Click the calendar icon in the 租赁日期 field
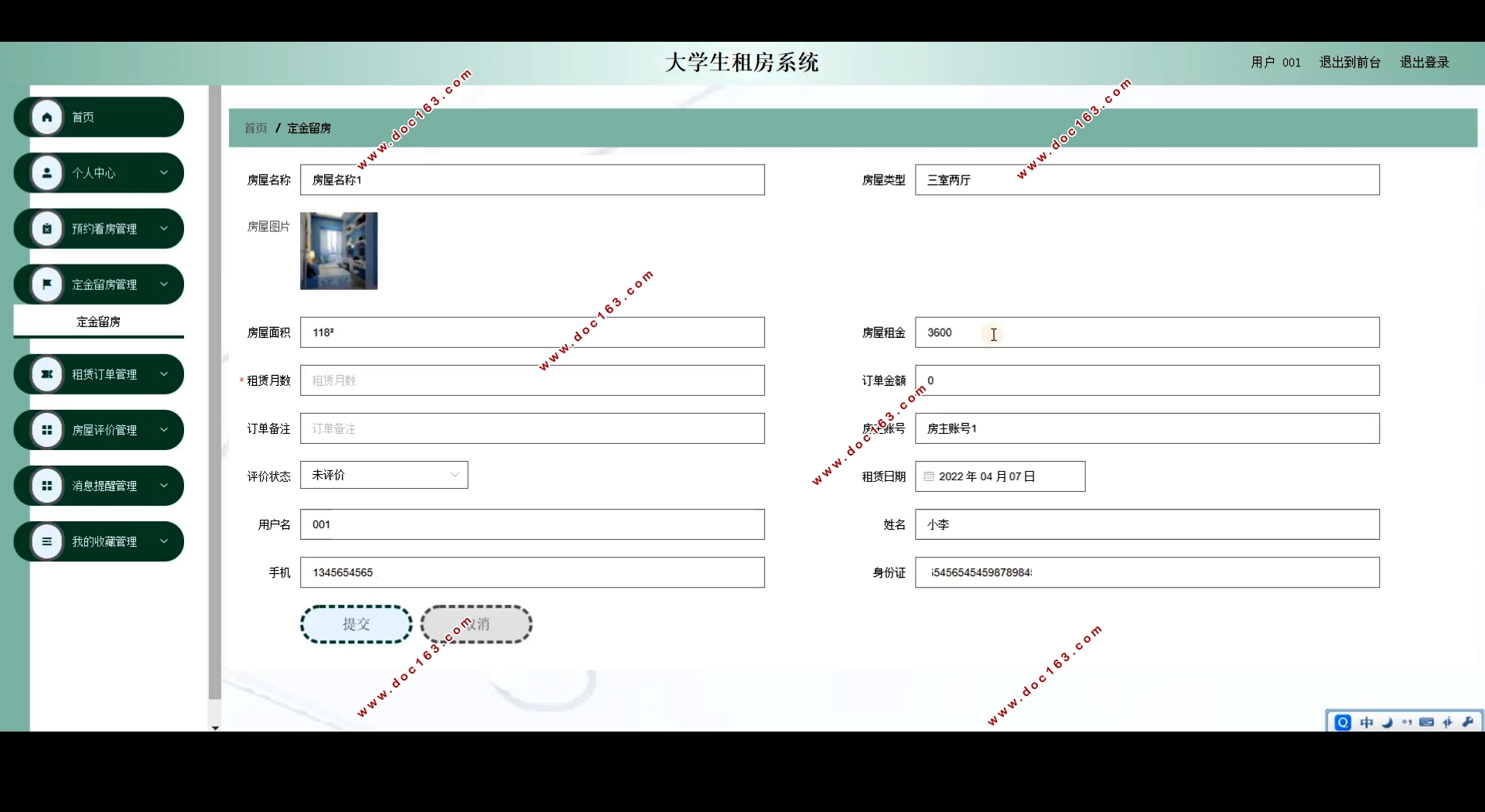This screenshot has width=1485, height=812. tap(929, 476)
